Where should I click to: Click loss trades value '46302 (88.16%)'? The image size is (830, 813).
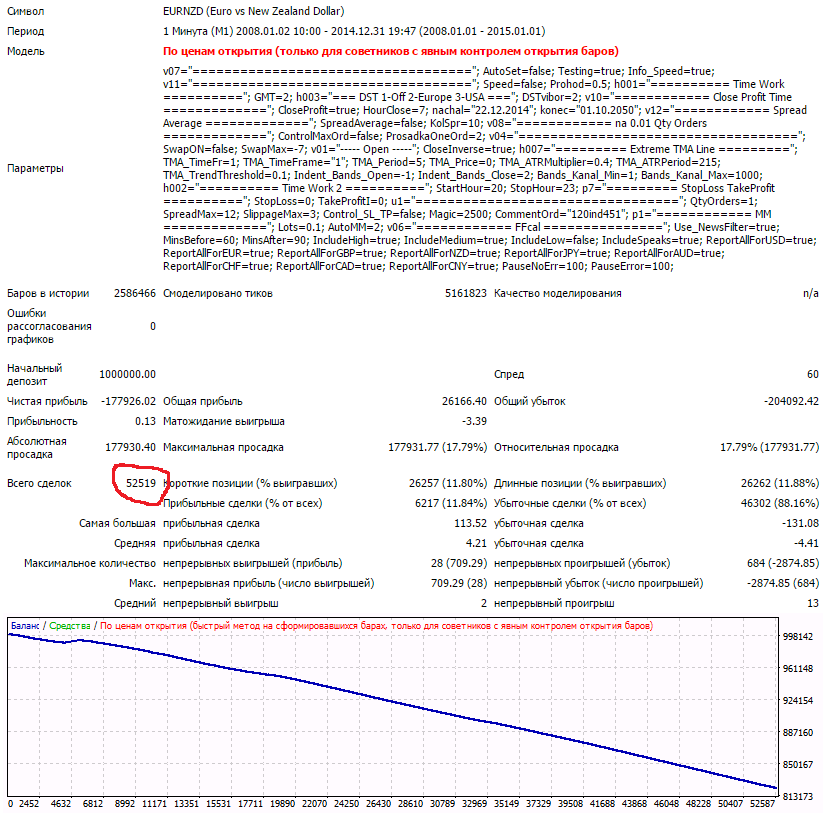pyautogui.click(x=780, y=503)
